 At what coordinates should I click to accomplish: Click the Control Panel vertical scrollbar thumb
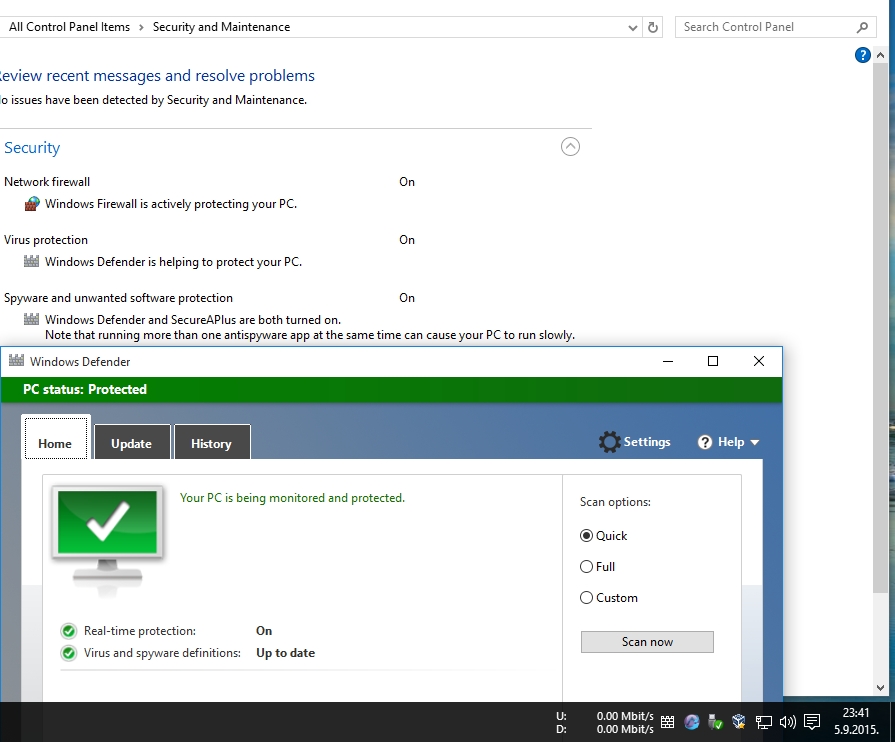coord(880,328)
